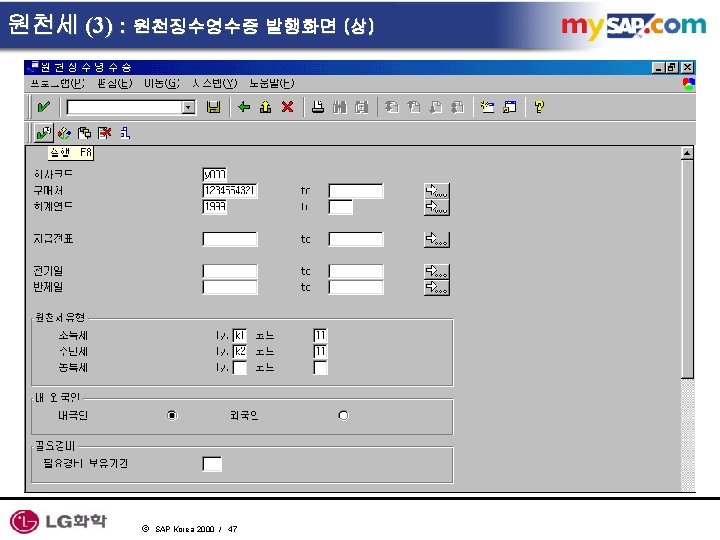Viewport: 720px width, 540px height.
Task: Click the blue Program Documentation info icon
Action: (125, 133)
